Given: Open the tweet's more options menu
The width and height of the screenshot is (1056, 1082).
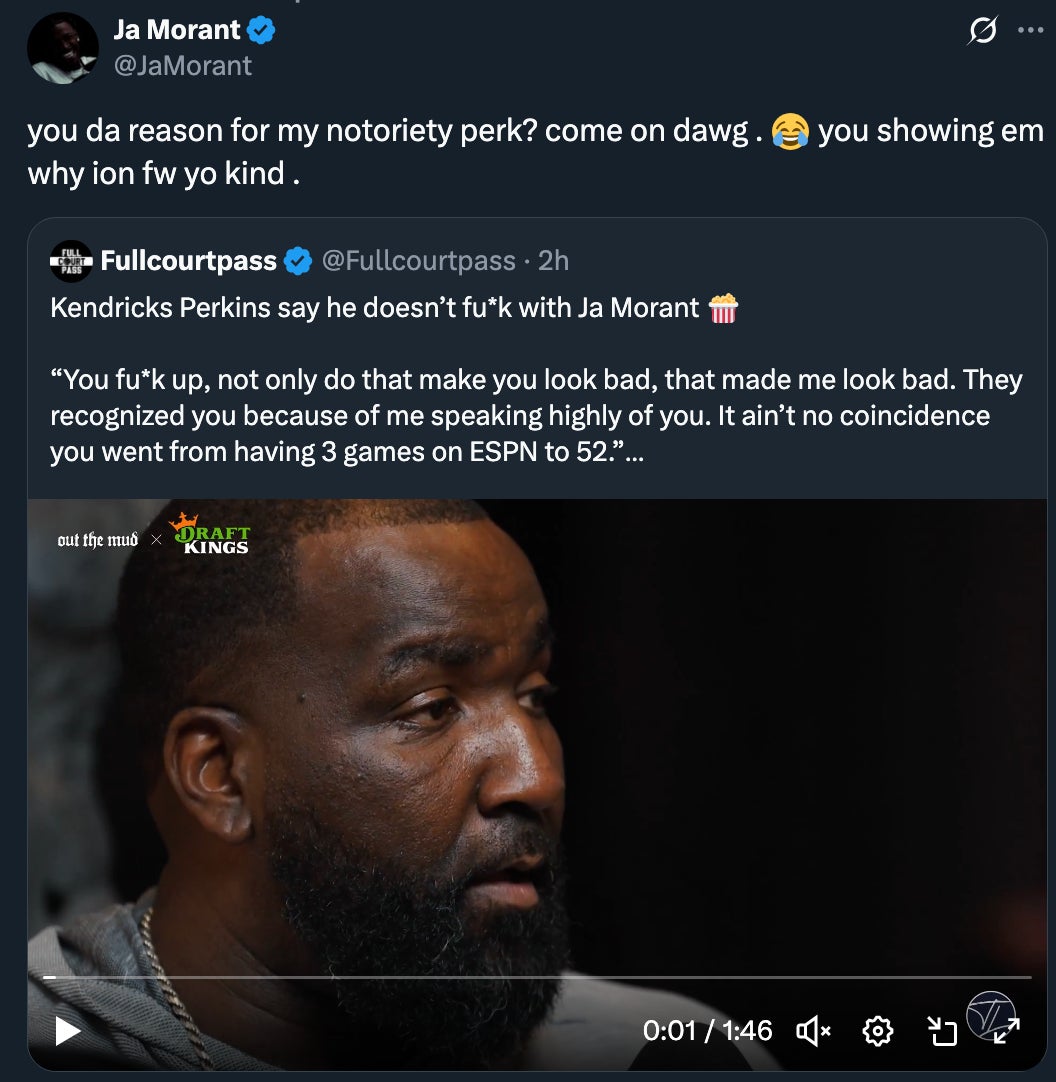Looking at the screenshot, I should (x=1030, y=30).
